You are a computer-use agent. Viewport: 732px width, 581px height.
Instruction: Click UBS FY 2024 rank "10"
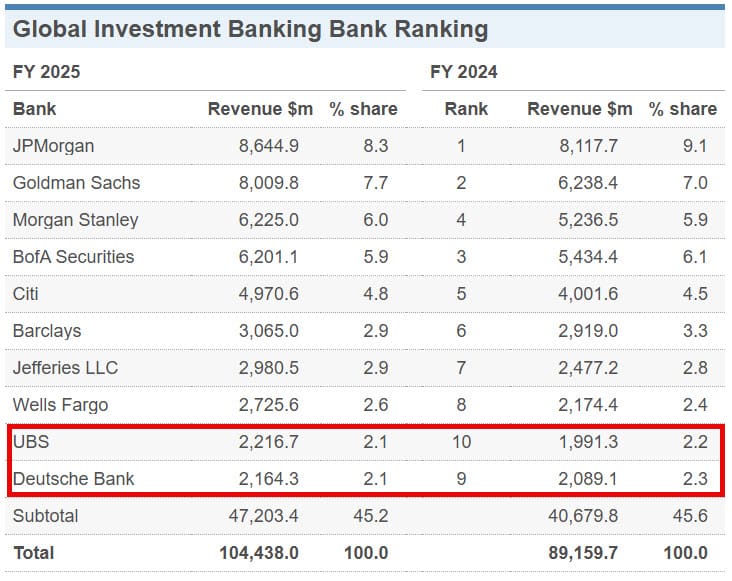click(x=461, y=441)
